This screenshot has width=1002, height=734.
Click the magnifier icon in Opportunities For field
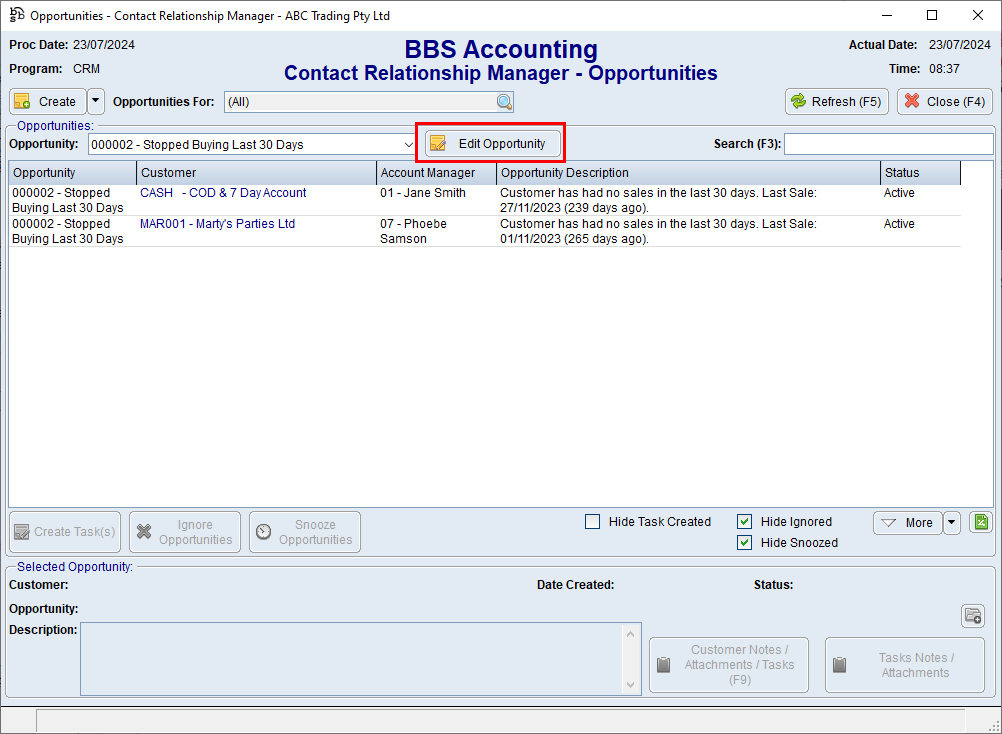tap(504, 102)
